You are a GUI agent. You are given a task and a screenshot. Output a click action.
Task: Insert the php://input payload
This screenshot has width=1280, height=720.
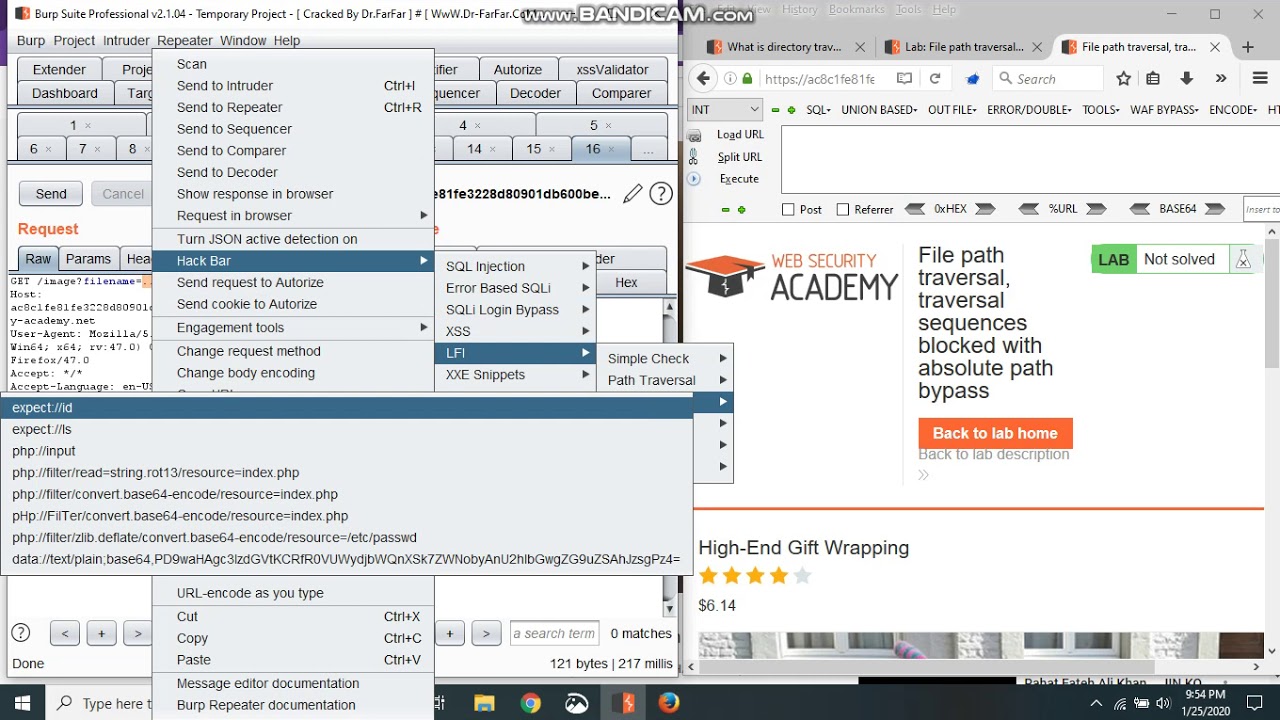[x=346, y=451]
